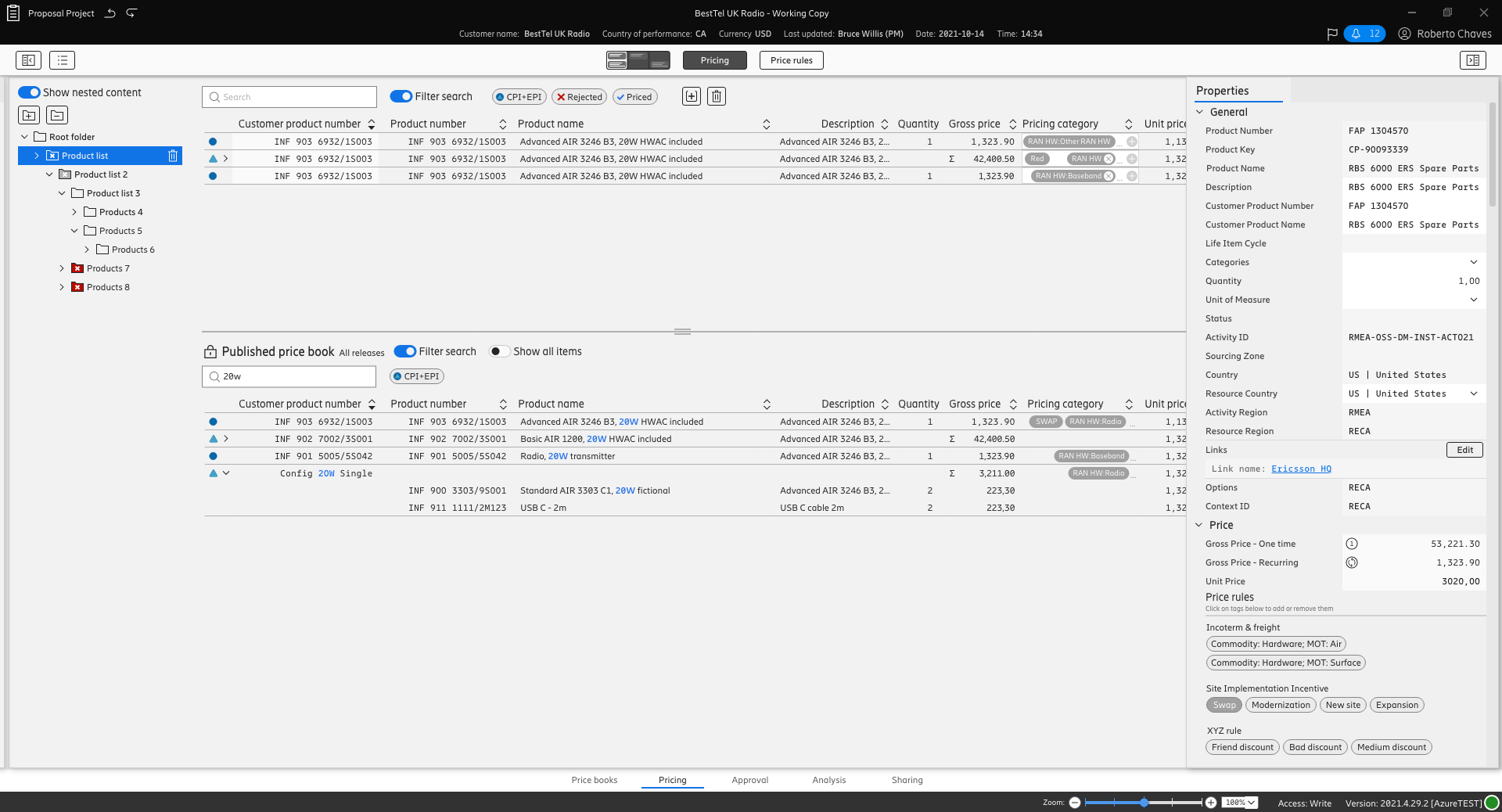
Task: Undo the last action
Action: coord(110,13)
